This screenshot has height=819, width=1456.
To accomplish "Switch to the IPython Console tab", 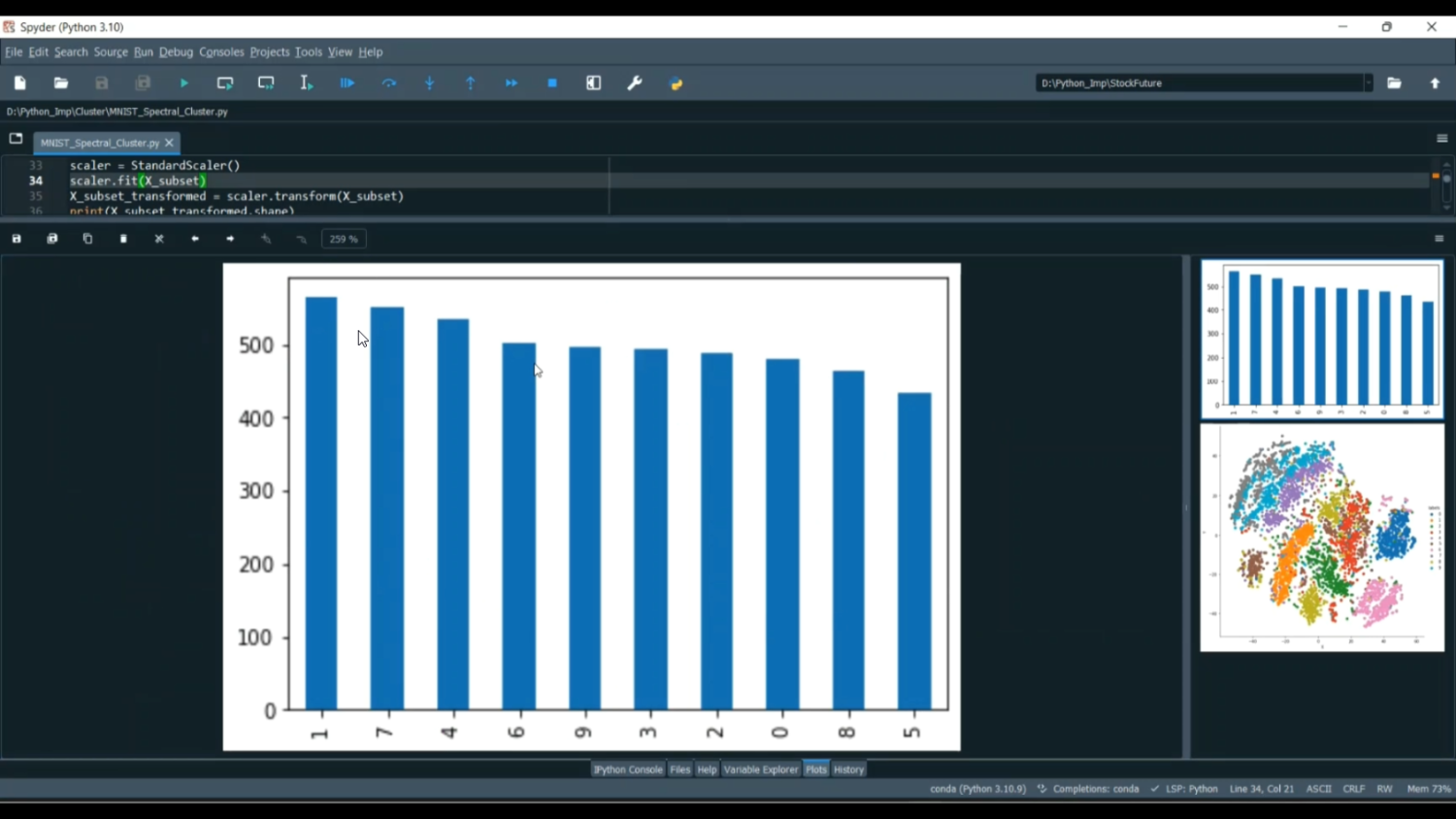I will 628,770.
